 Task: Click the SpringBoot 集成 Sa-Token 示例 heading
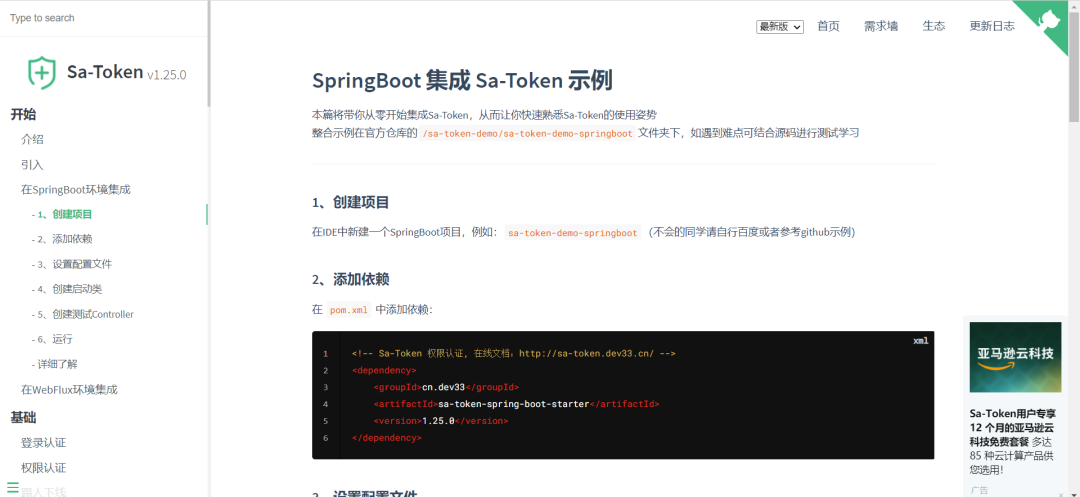point(462,81)
